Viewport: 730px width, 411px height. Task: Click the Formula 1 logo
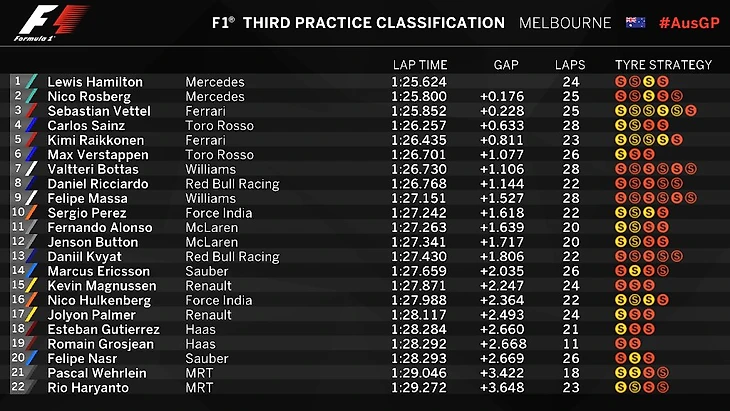[53, 23]
